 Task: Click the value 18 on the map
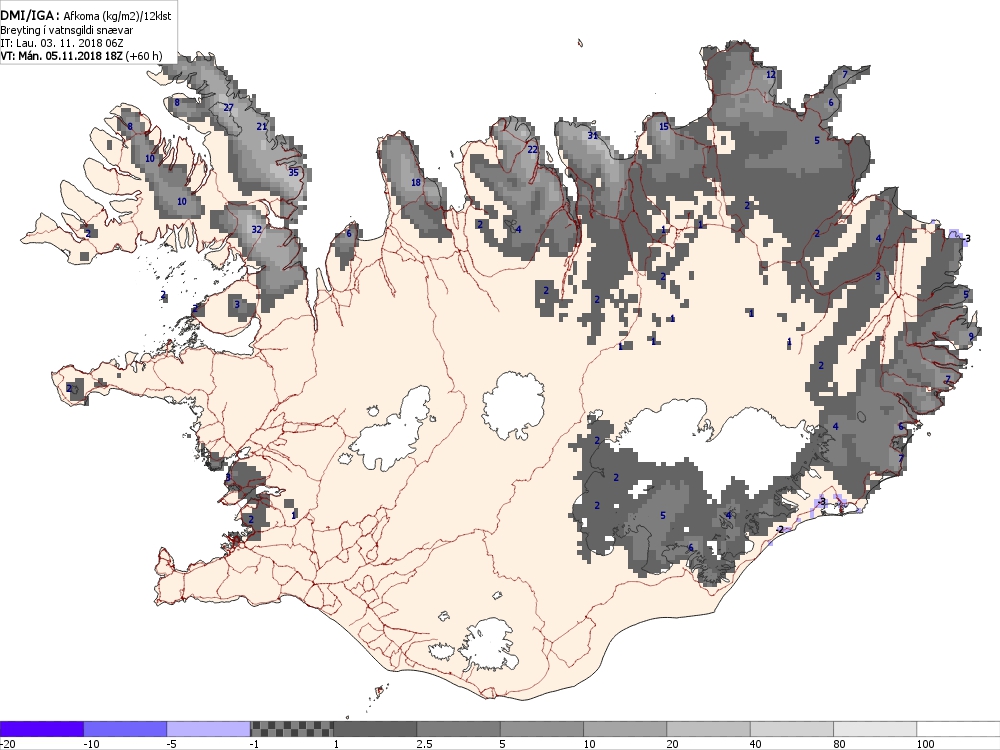tap(416, 183)
